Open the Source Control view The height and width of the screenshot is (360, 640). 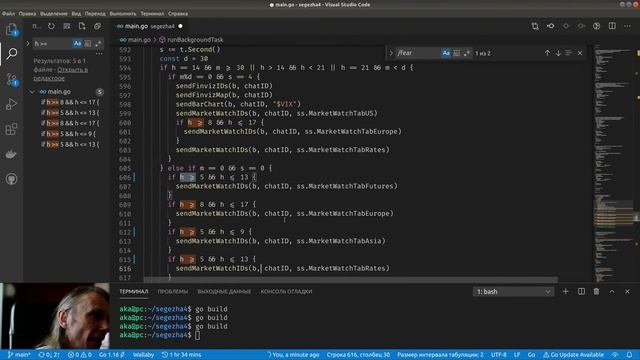[x=11, y=79]
